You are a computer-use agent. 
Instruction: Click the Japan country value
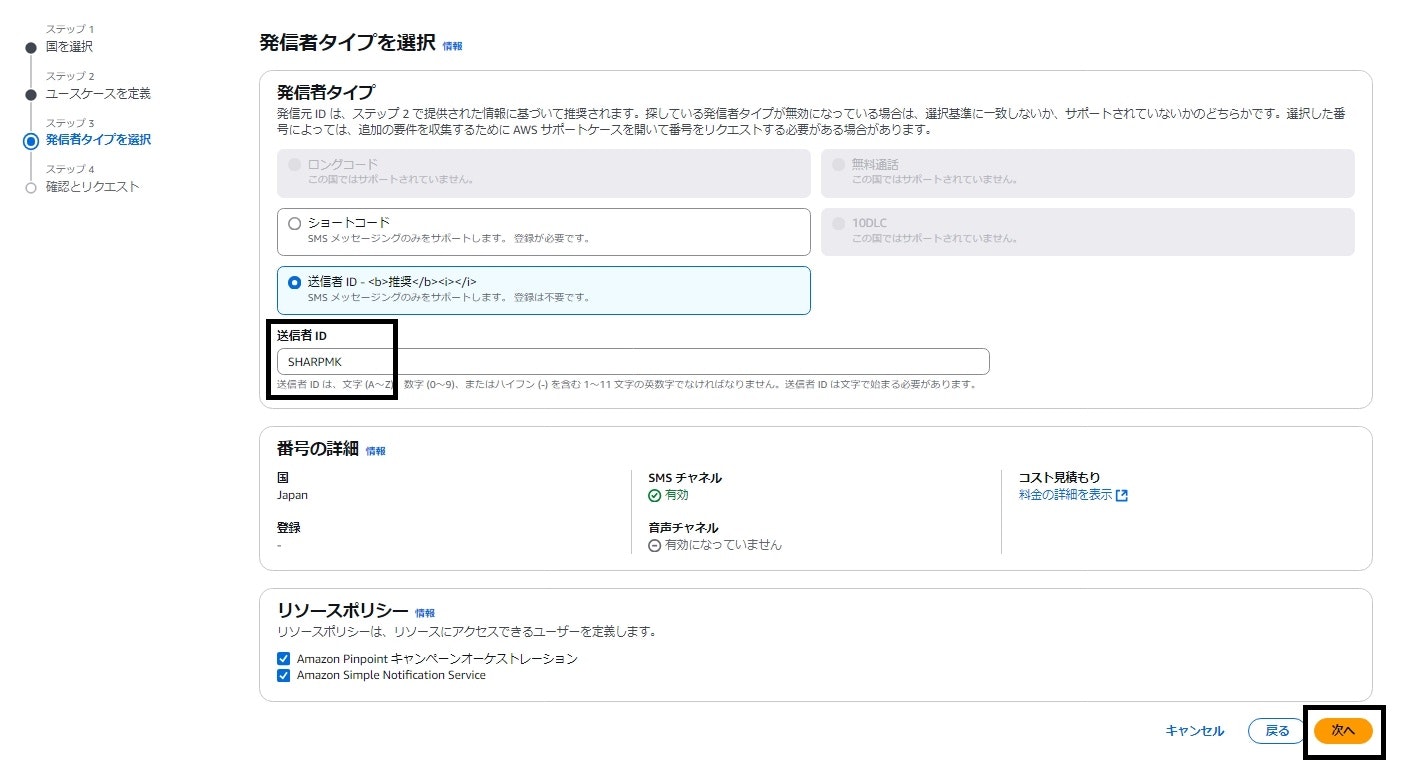pos(293,495)
